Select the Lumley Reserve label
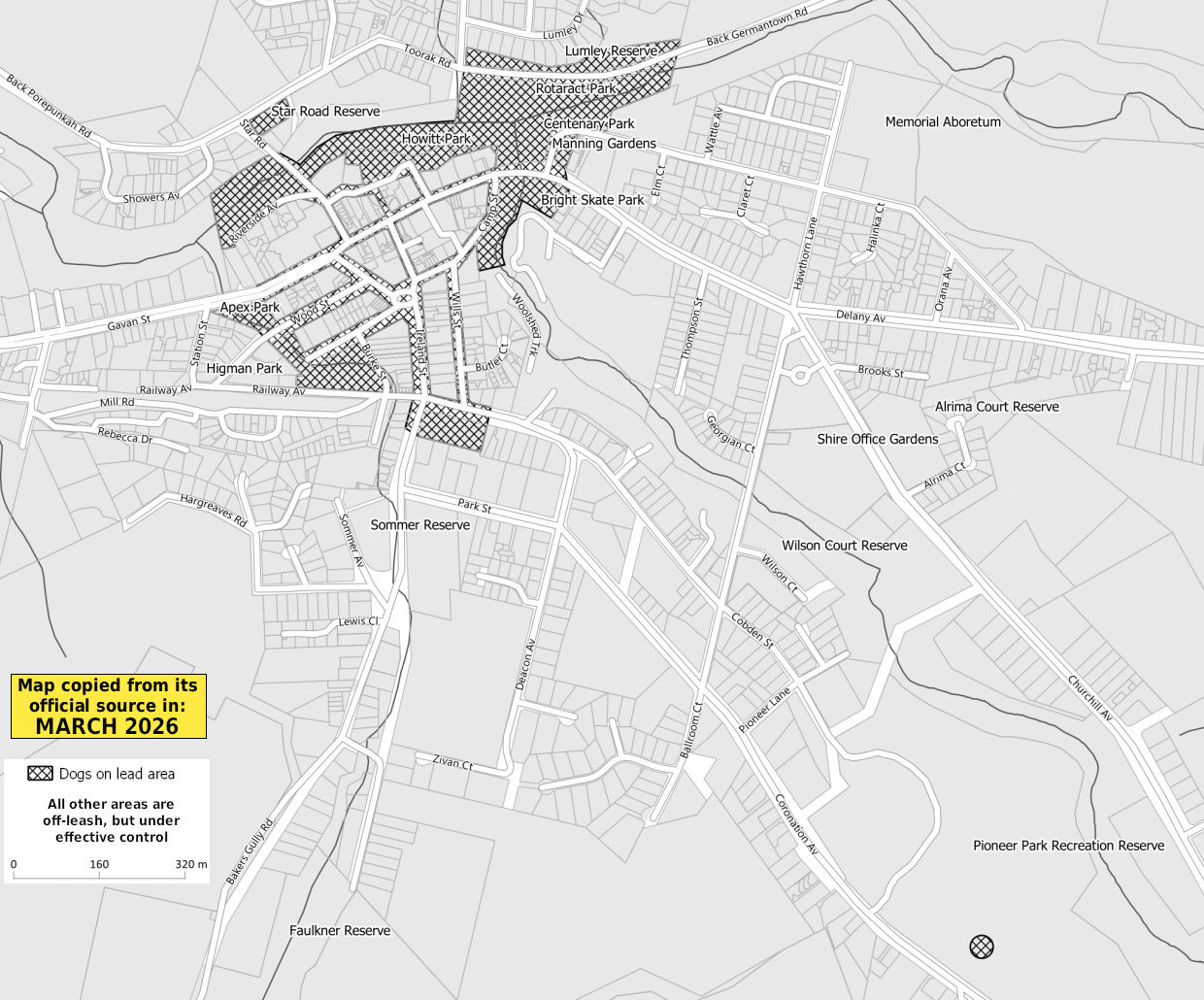The width and height of the screenshot is (1204, 1000). [x=612, y=50]
